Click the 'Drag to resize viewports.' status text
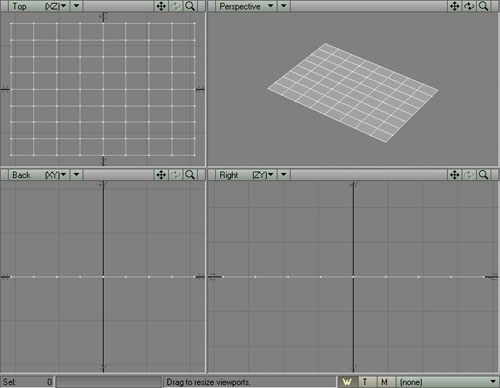Image resolution: width=500 pixels, height=388 pixels. tap(208, 382)
